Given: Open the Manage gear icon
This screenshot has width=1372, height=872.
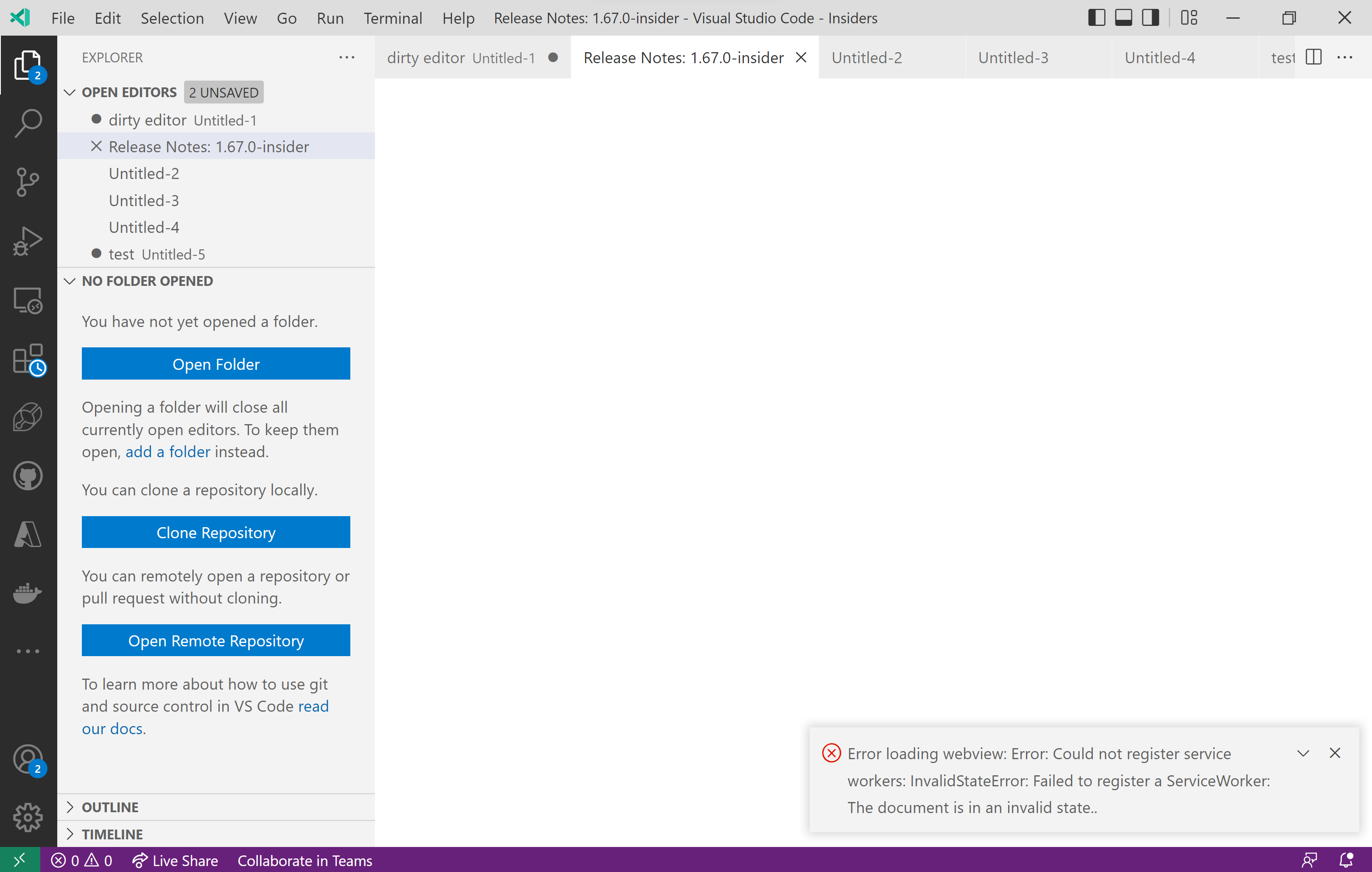Looking at the screenshot, I should coord(28,818).
